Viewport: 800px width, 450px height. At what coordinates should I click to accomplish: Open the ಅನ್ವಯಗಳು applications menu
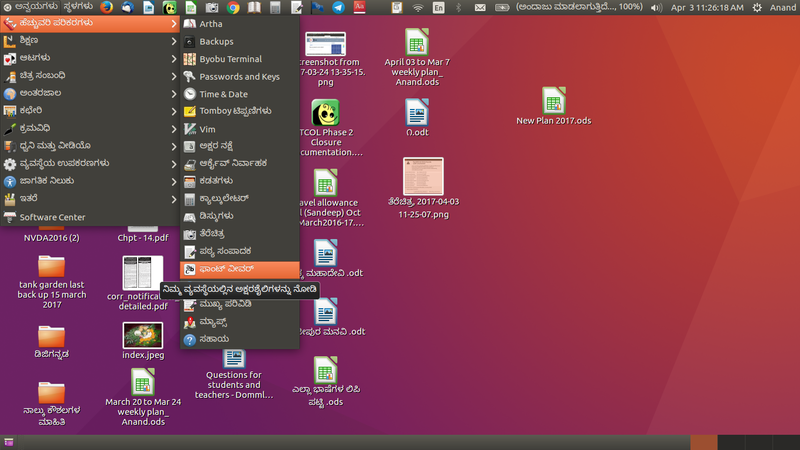coord(31,7)
